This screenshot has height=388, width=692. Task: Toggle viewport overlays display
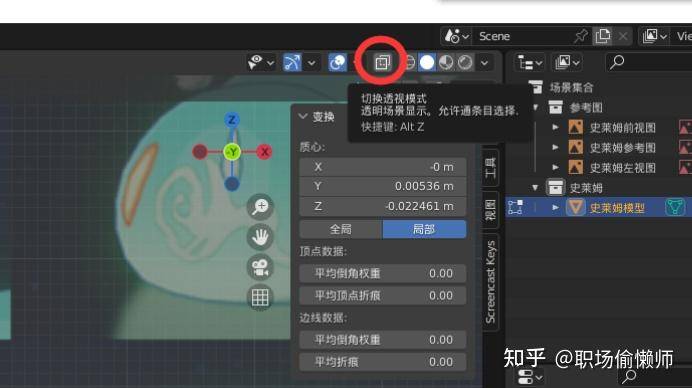click(x=338, y=62)
